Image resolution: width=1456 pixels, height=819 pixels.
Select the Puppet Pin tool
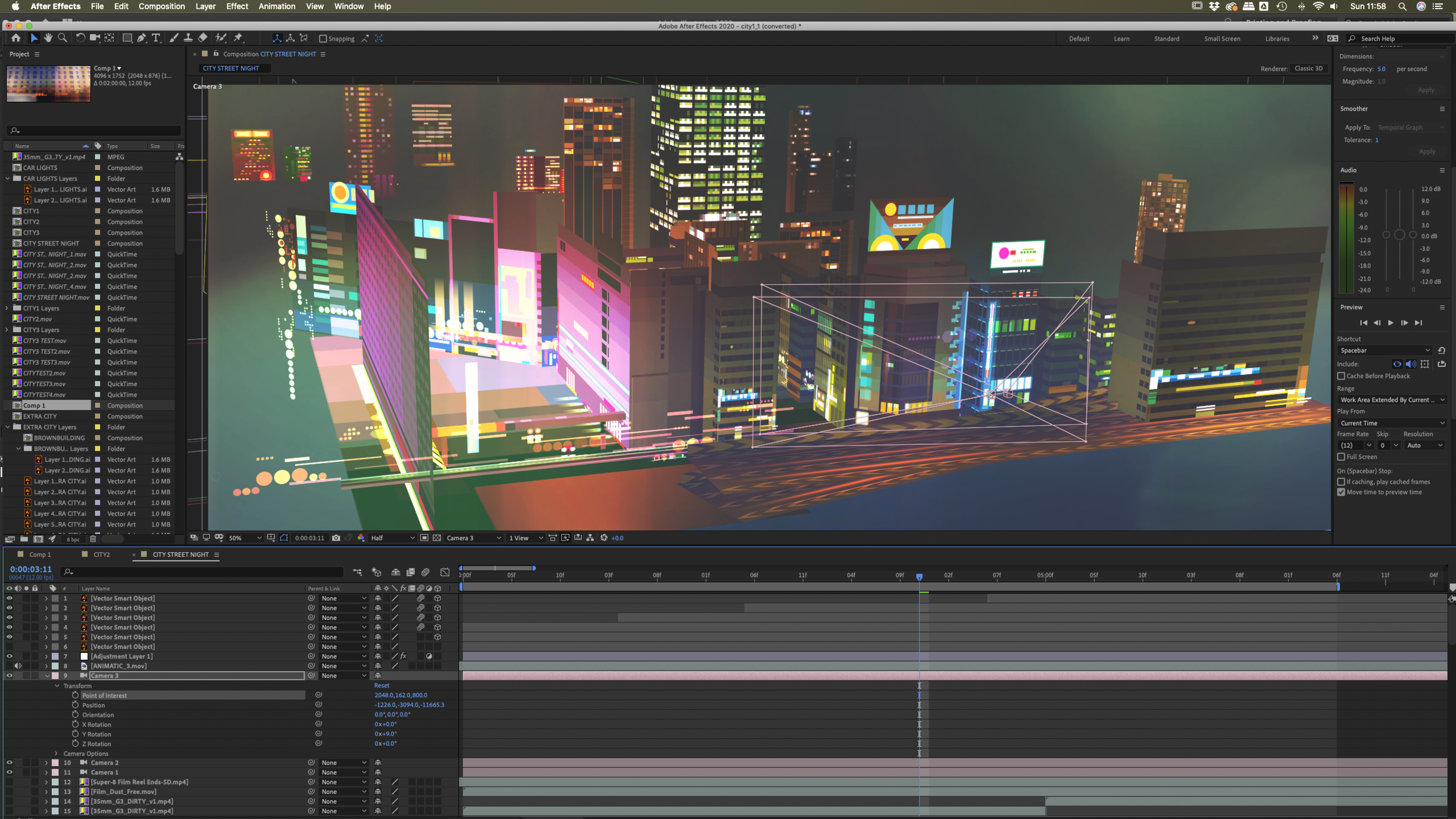238,38
